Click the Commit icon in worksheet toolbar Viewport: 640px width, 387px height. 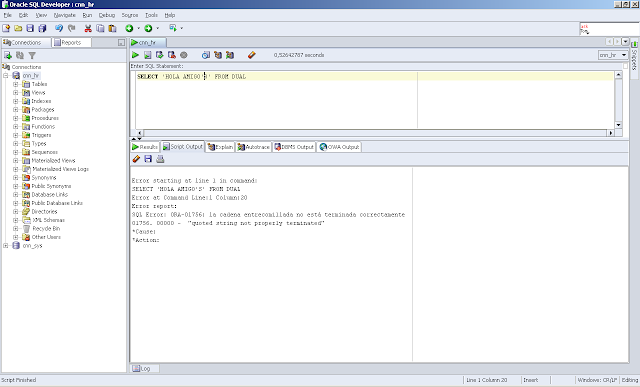160,55
